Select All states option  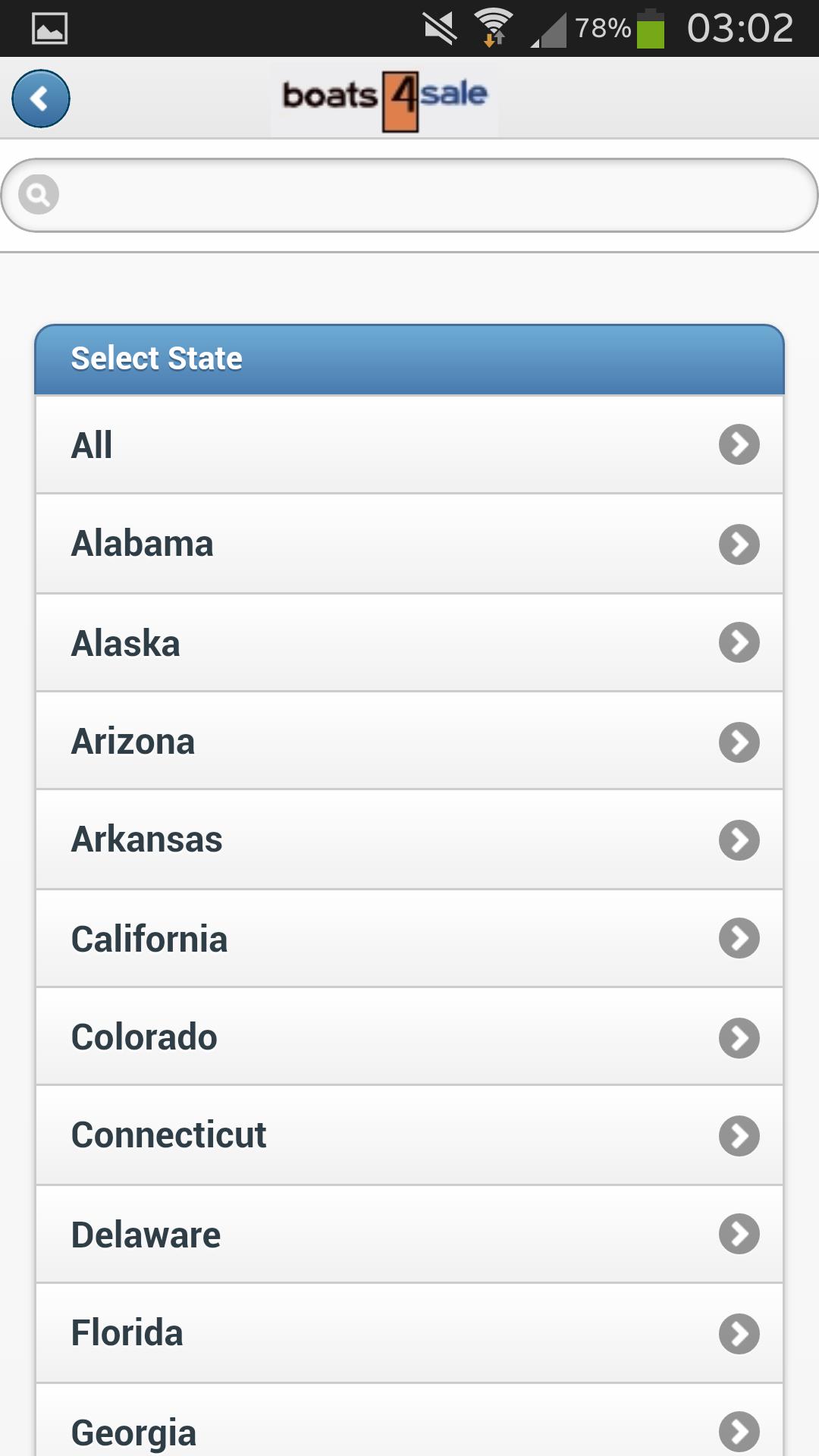tap(409, 445)
